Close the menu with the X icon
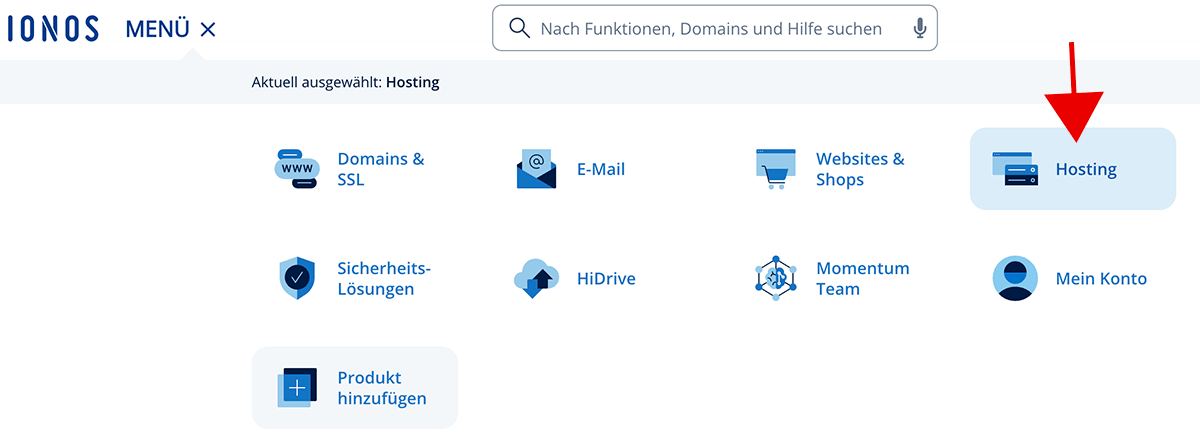 click(208, 30)
